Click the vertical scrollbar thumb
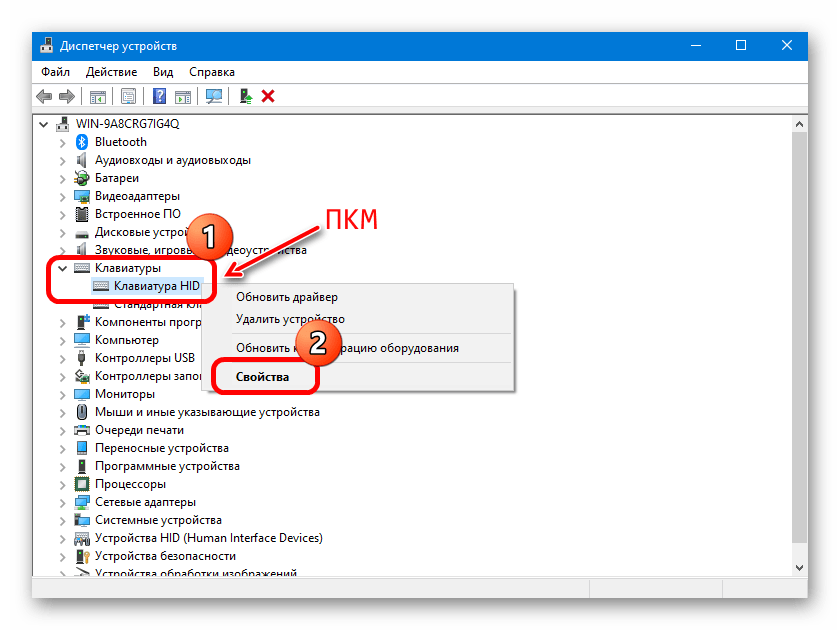Screen dimensions: 840x630 (799, 338)
